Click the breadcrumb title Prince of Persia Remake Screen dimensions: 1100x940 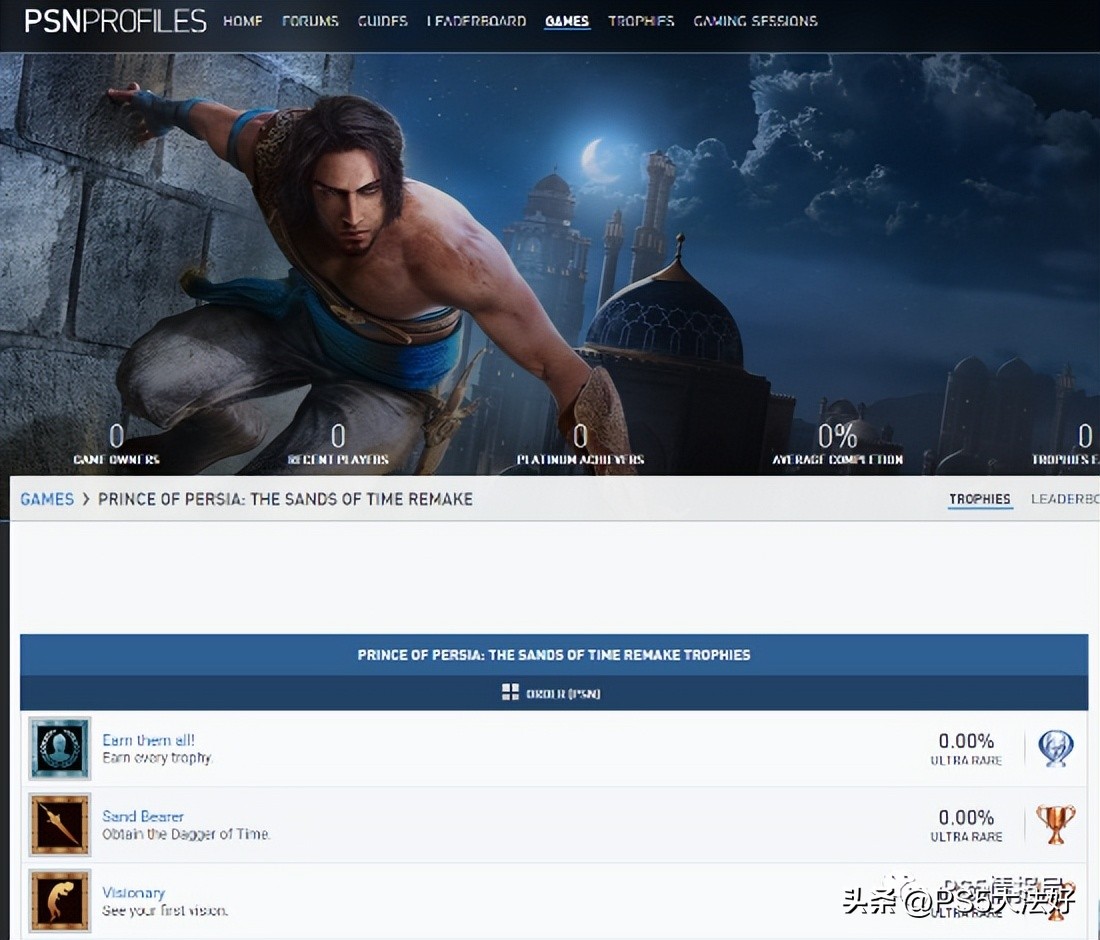[285, 499]
